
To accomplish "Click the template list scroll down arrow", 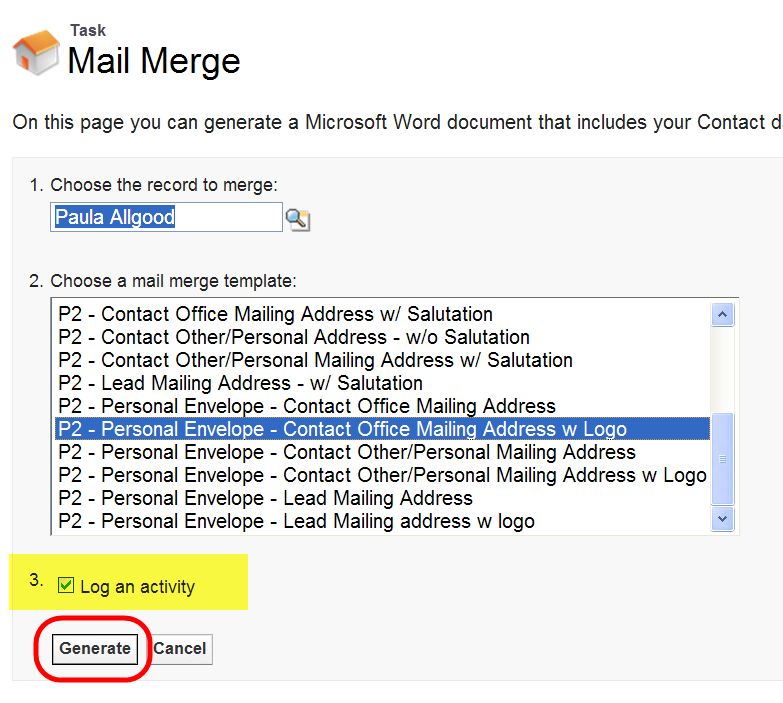I will 722,519.
